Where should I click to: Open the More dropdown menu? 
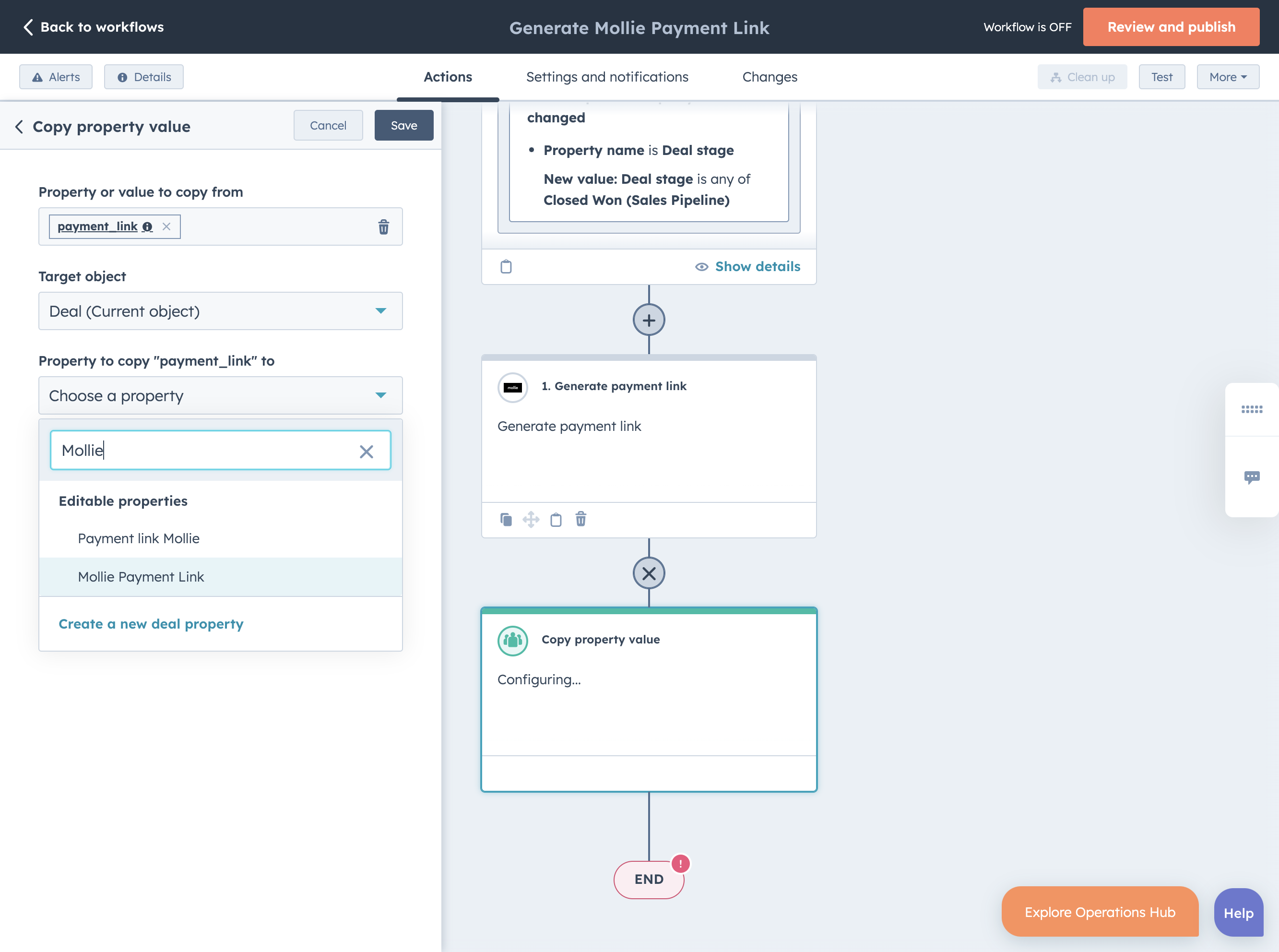click(x=1228, y=77)
